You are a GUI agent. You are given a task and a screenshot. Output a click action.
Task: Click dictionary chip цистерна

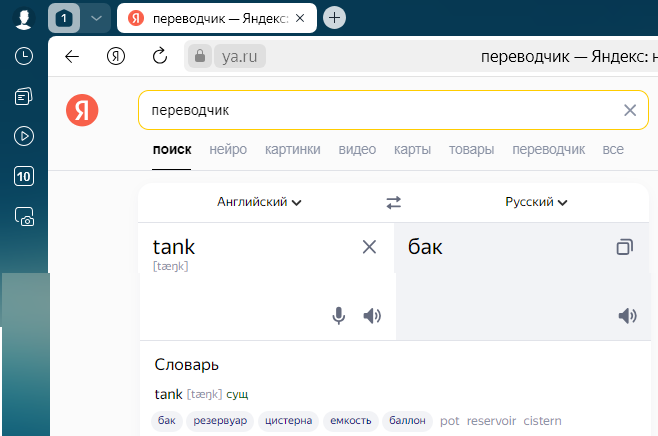[288, 421]
